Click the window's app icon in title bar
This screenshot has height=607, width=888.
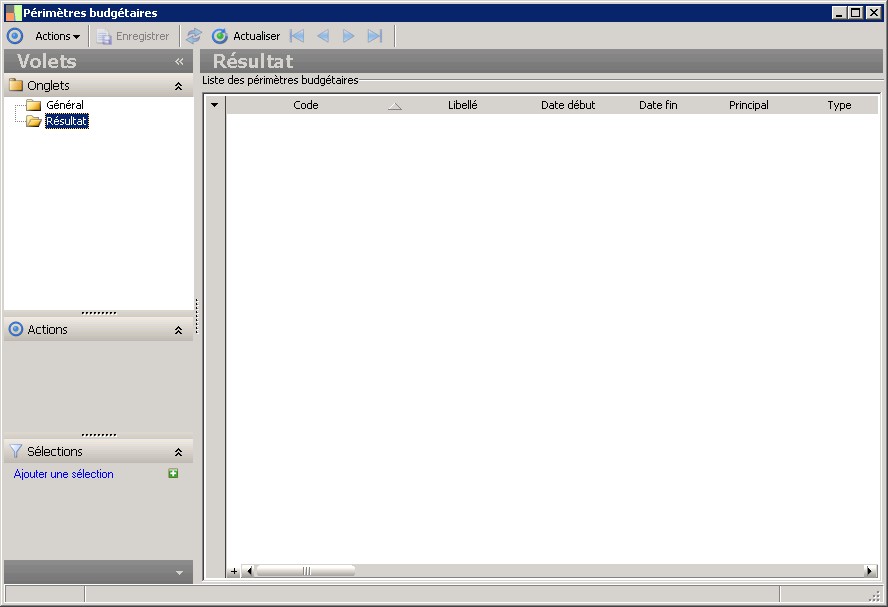tap(13, 12)
